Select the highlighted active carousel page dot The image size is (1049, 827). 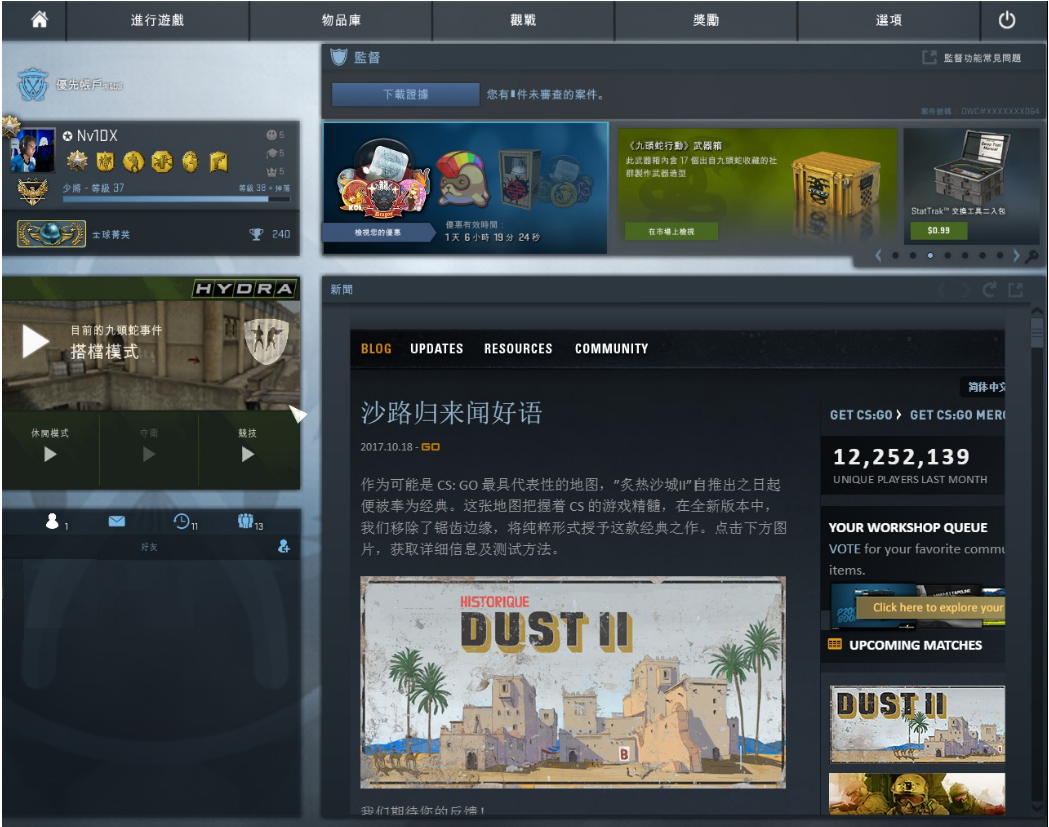930,256
